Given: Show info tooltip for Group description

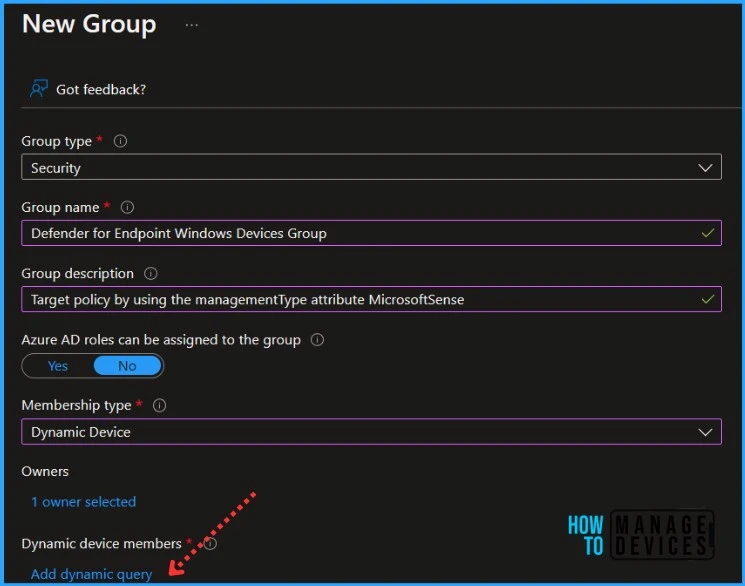Looking at the screenshot, I should point(151,274).
